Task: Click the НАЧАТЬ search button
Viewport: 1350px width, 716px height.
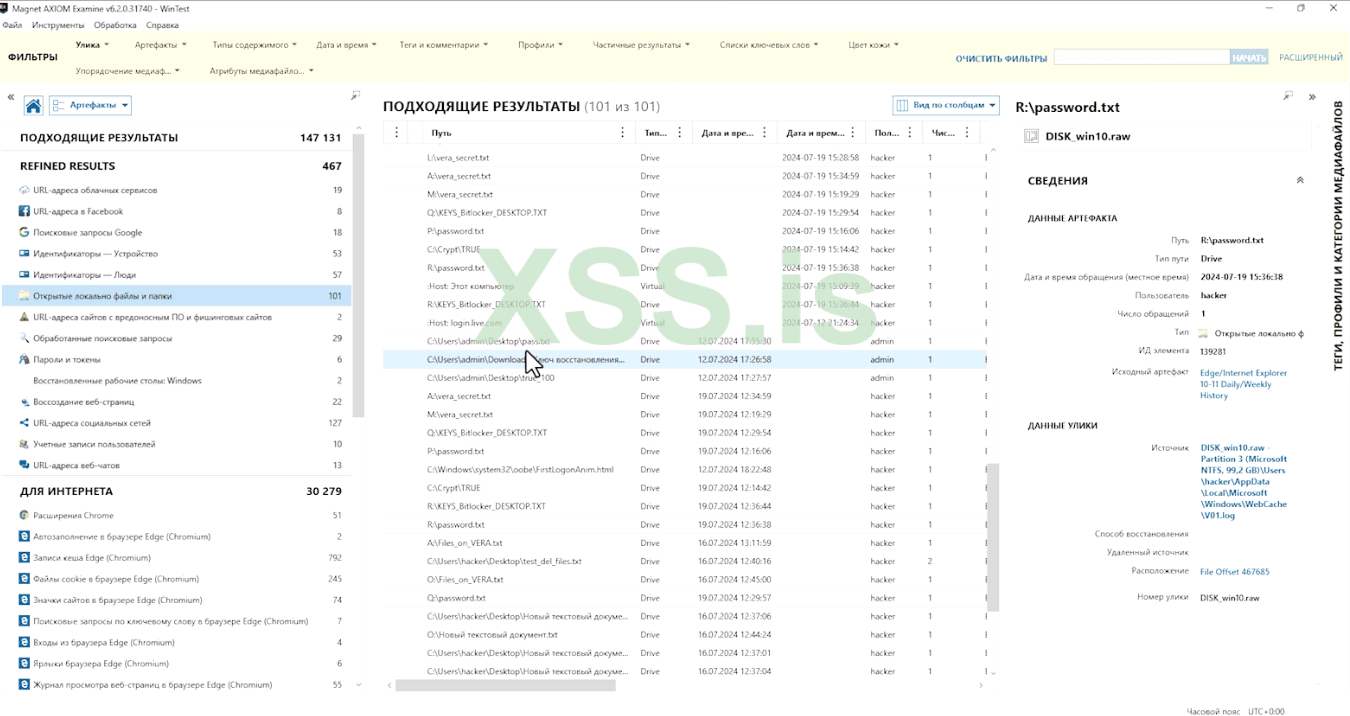Action: pos(1249,58)
